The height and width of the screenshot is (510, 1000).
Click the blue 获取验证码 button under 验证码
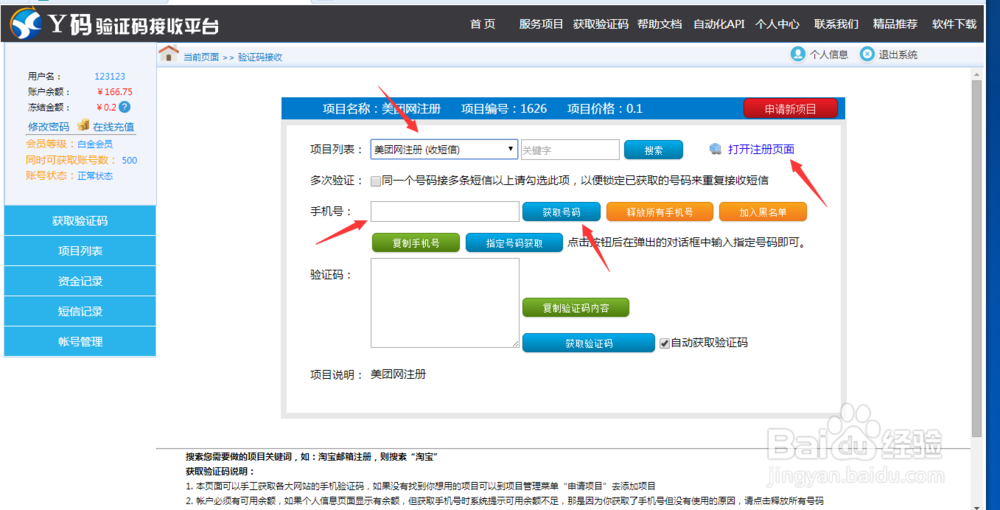tap(589, 343)
